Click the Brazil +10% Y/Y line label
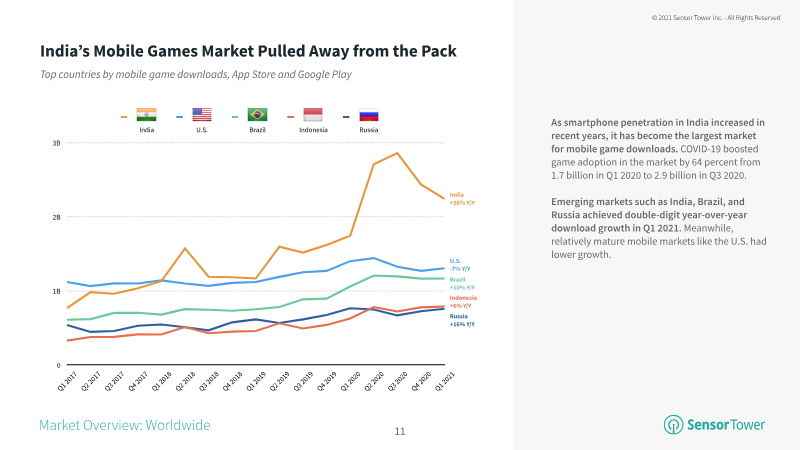The height and width of the screenshot is (450, 800). (462, 284)
